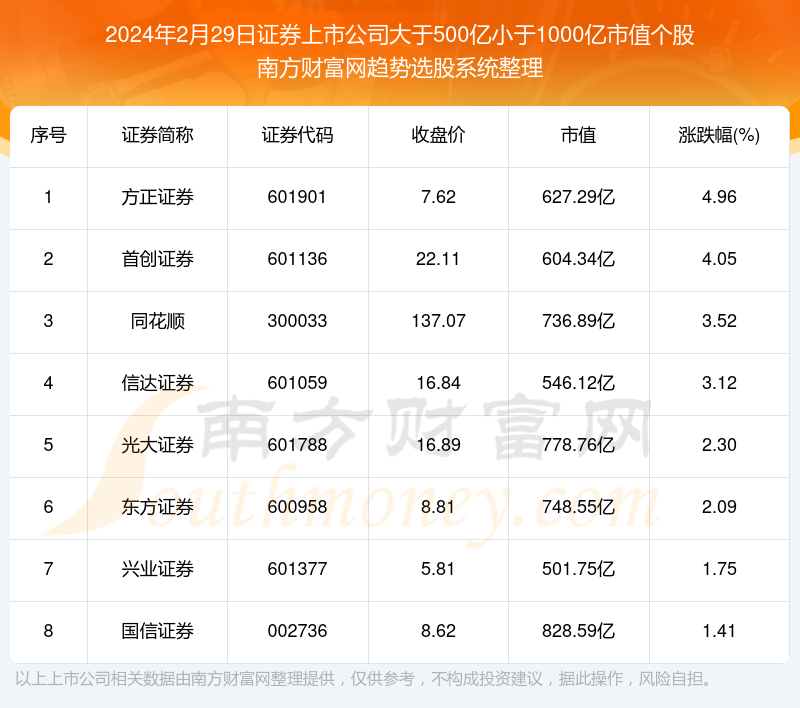
Task: Click serial number 3 in the 同花顺 row
Action: pyautogui.click(x=48, y=321)
